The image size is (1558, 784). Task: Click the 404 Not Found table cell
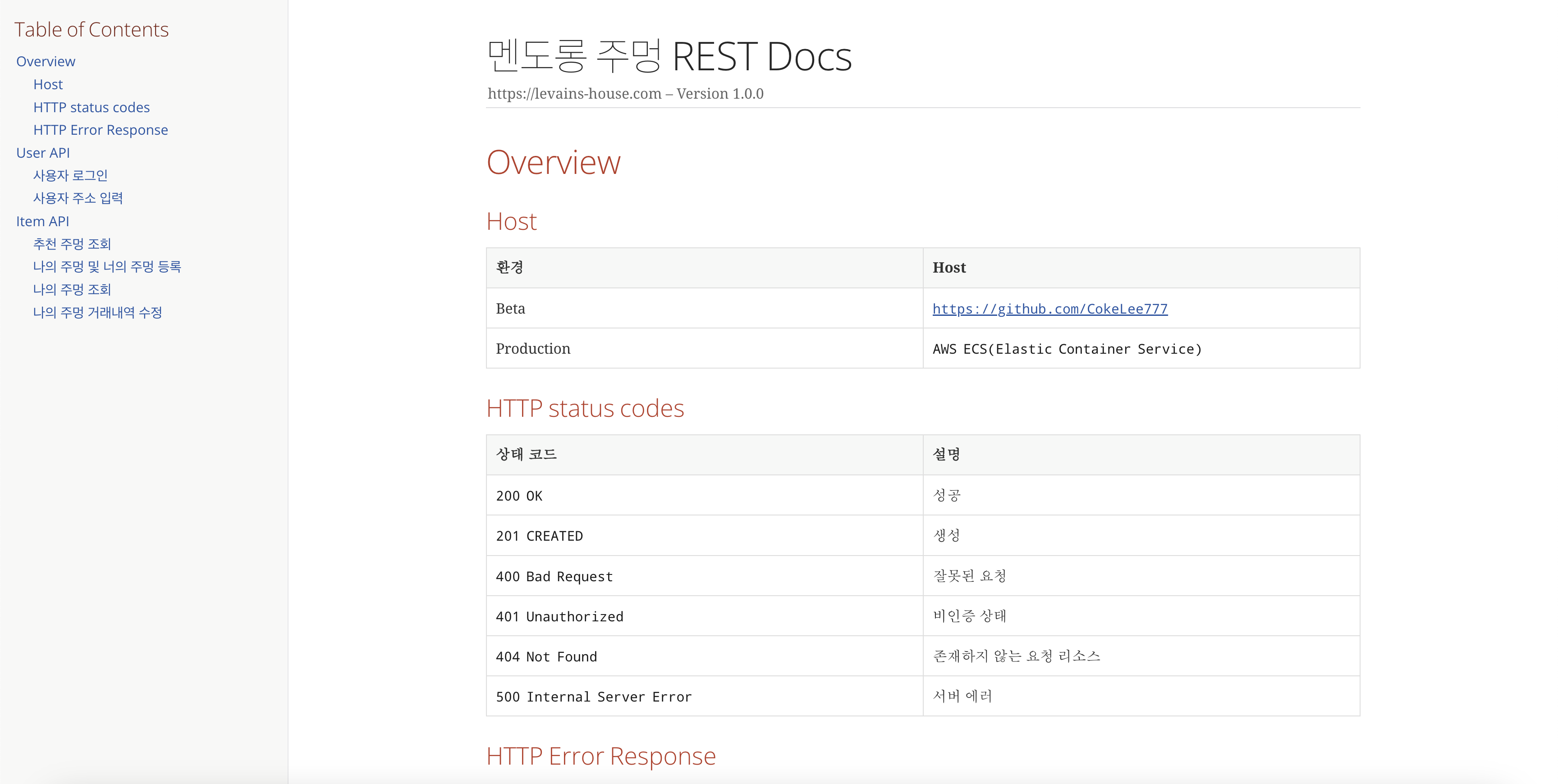546,656
